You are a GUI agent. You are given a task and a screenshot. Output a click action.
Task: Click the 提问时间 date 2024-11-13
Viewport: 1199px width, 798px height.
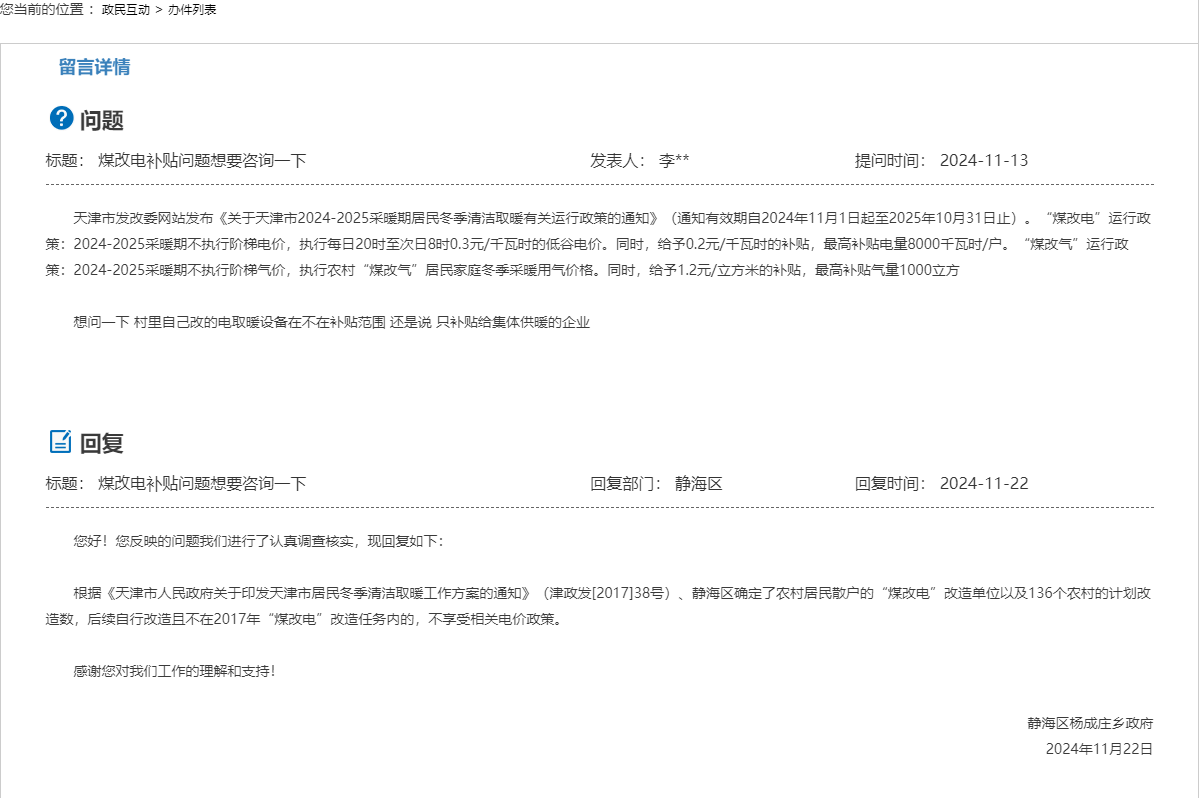click(984, 161)
